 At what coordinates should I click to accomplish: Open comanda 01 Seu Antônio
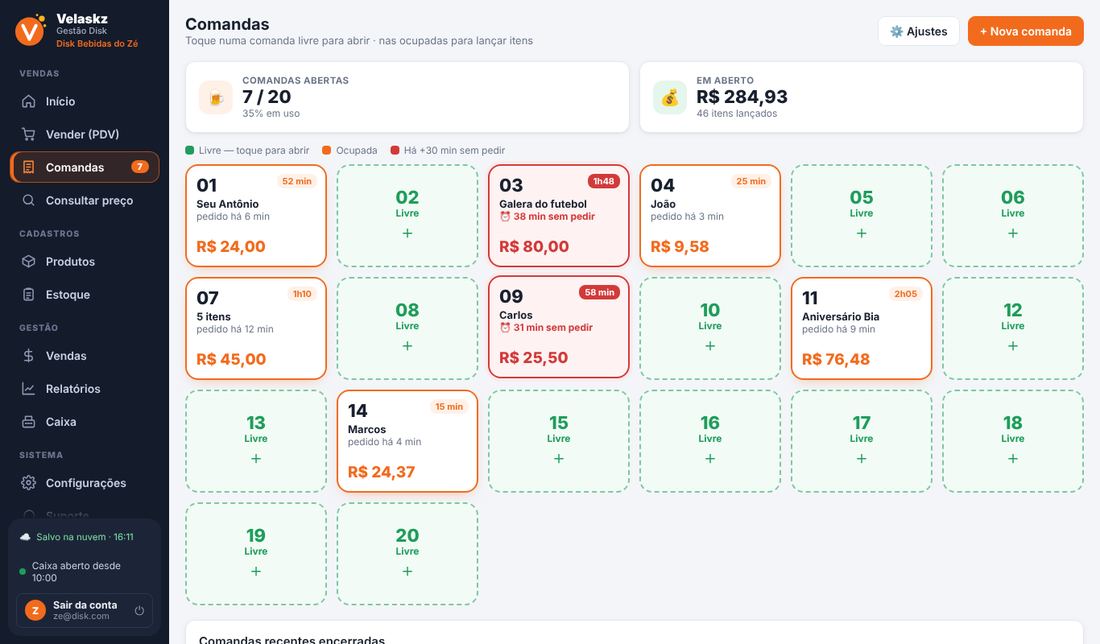tap(255, 215)
